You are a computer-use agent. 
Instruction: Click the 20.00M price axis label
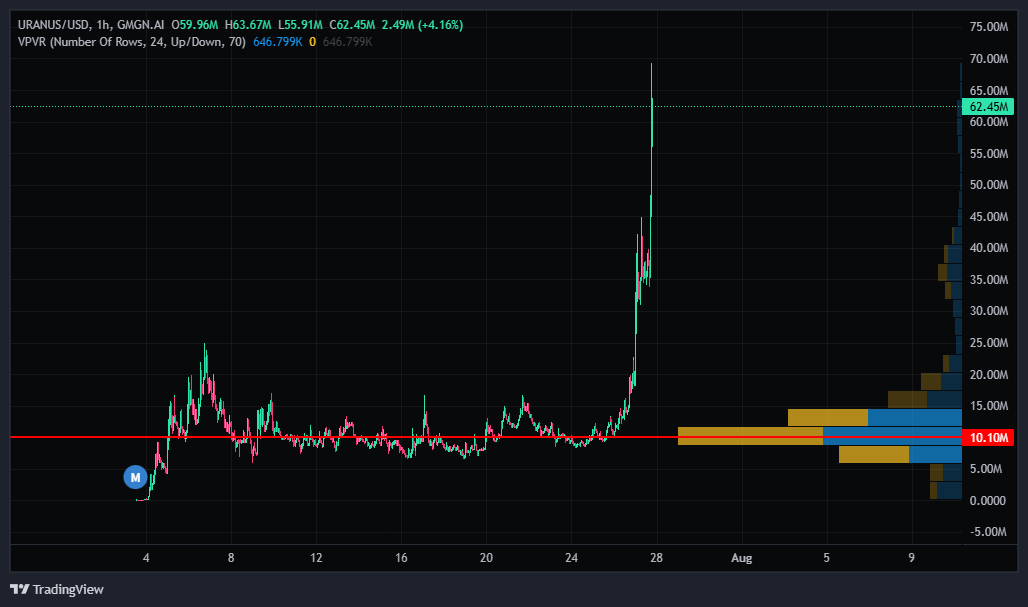click(989, 374)
